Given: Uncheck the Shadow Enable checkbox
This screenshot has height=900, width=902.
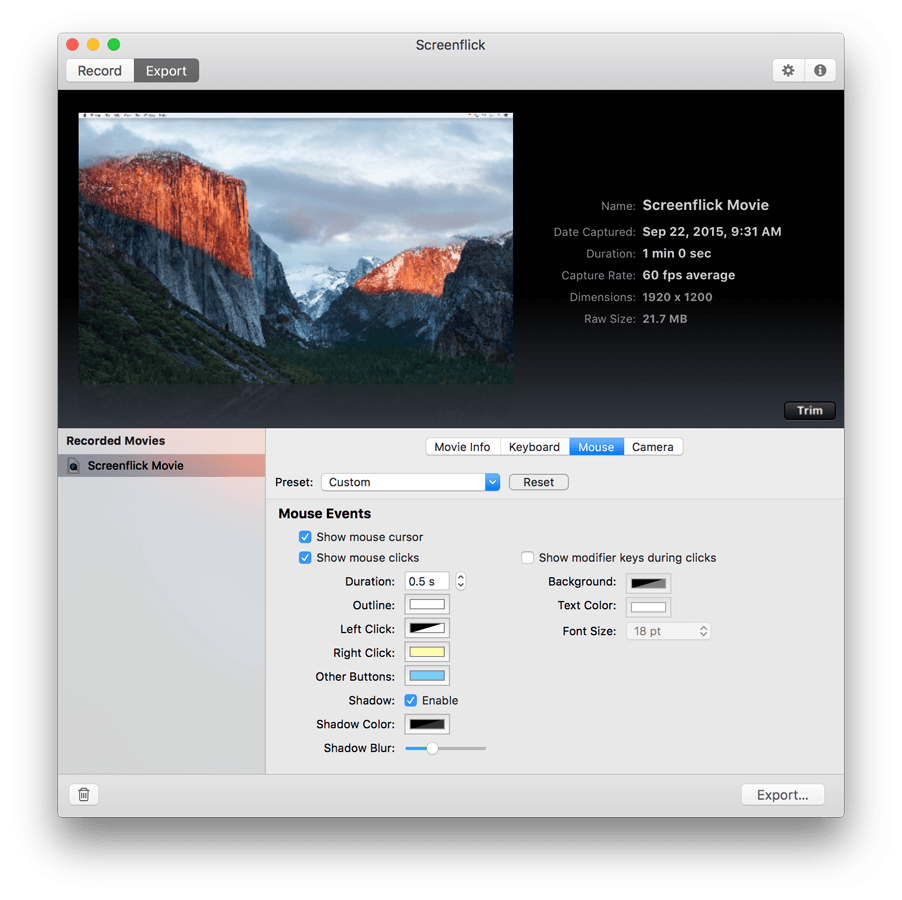Looking at the screenshot, I should click(411, 701).
